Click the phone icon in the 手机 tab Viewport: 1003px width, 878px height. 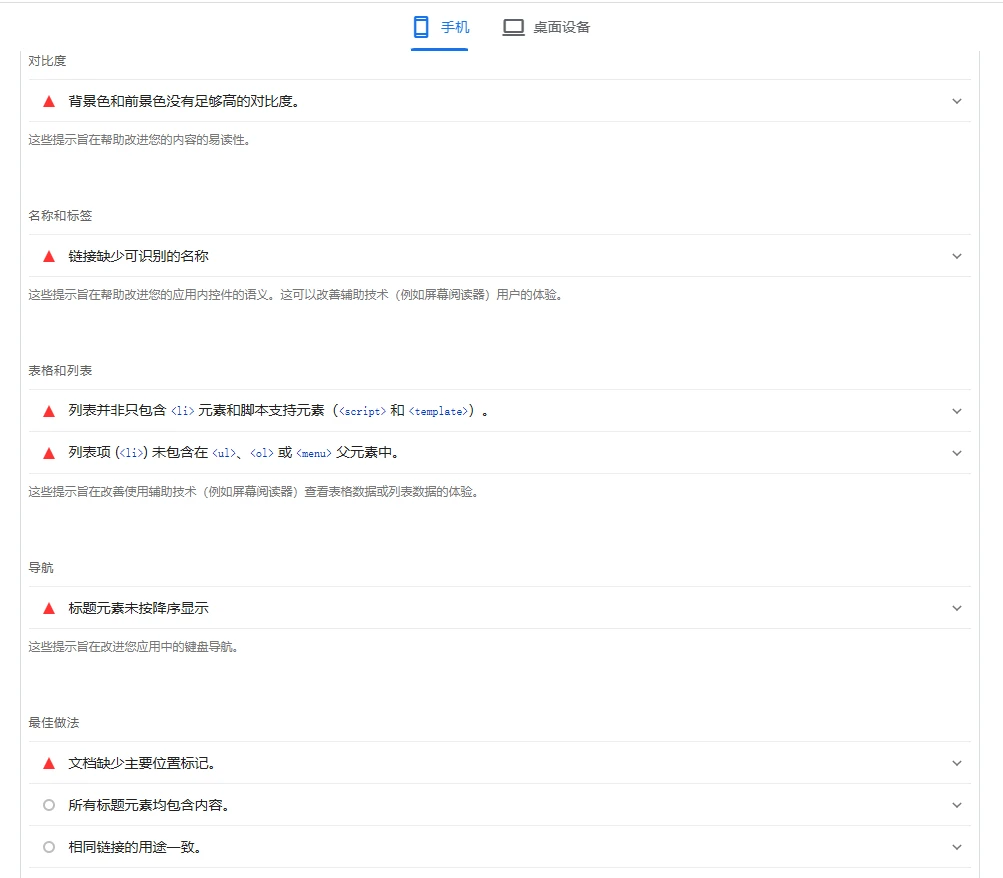click(421, 27)
